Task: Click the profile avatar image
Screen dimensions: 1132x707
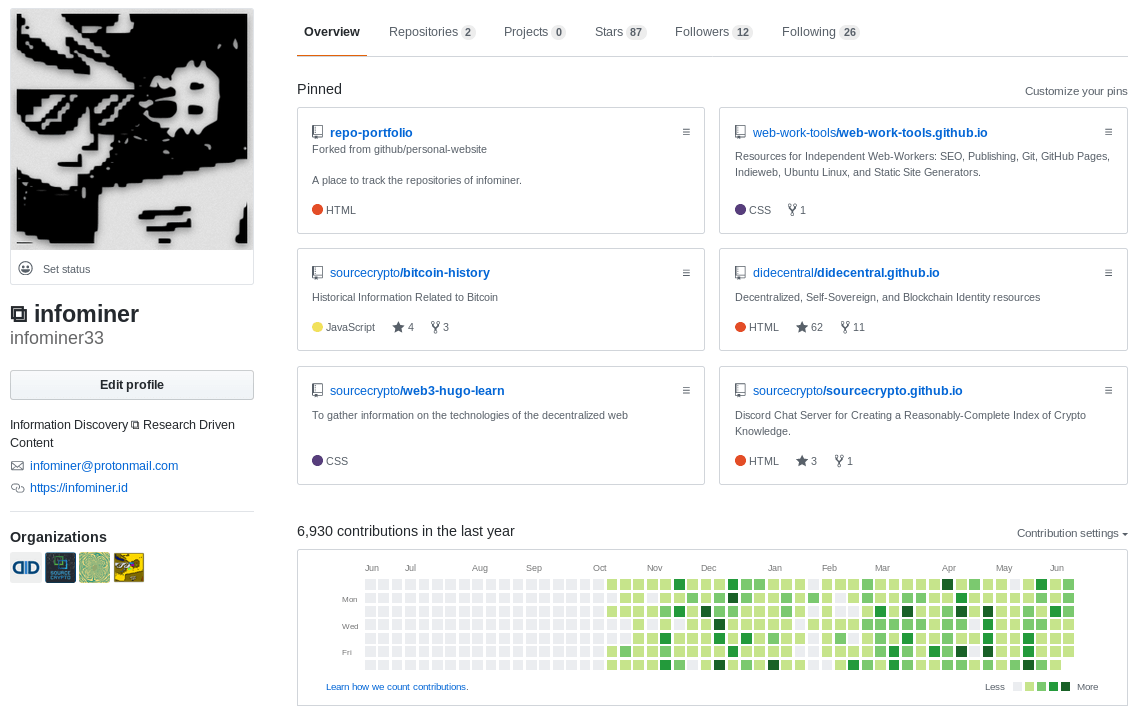Action: point(131,129)
